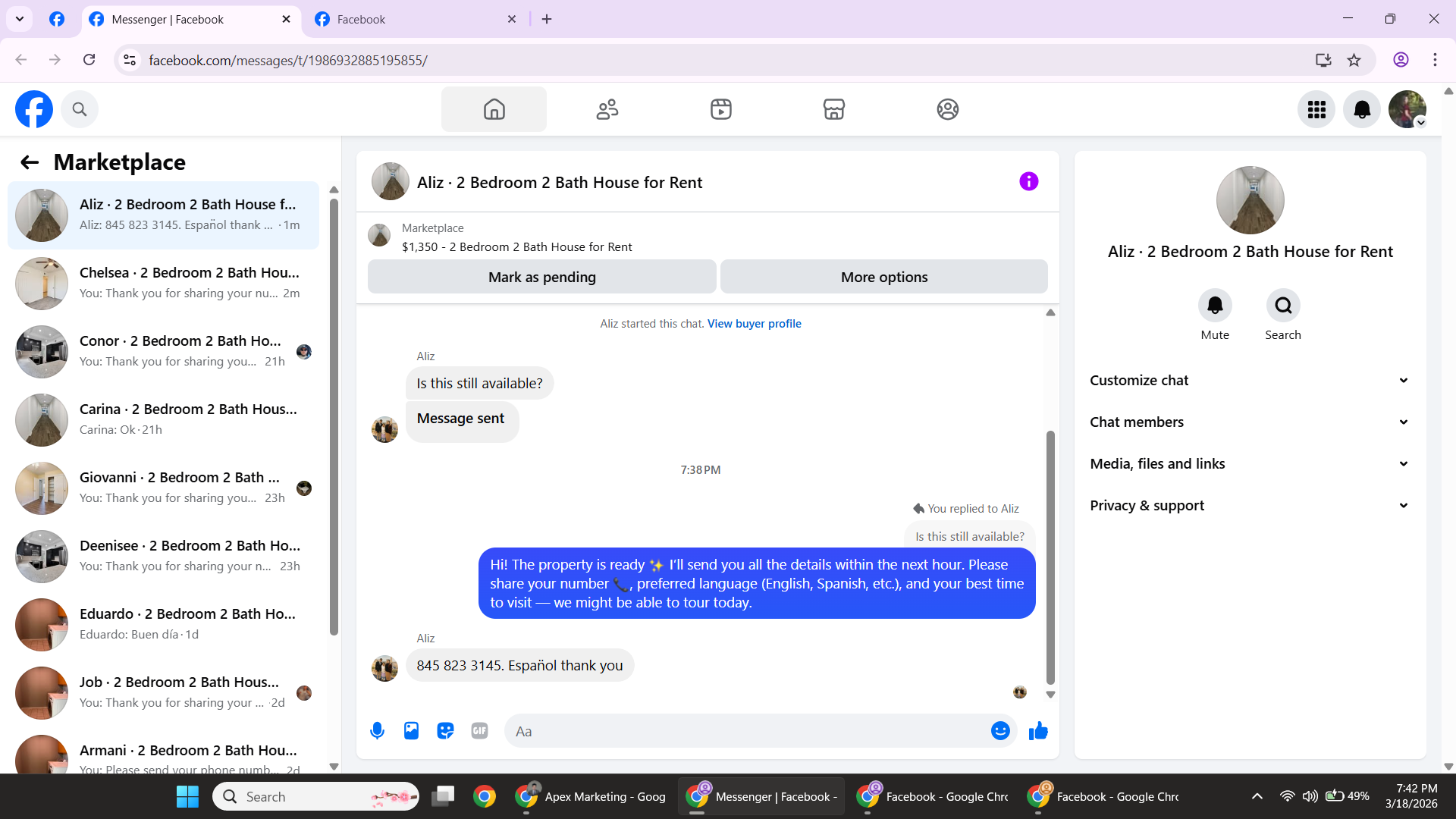The image size is (1456, 819).
Task: Open the emoji picker in message box
Action: (1000, 731)
